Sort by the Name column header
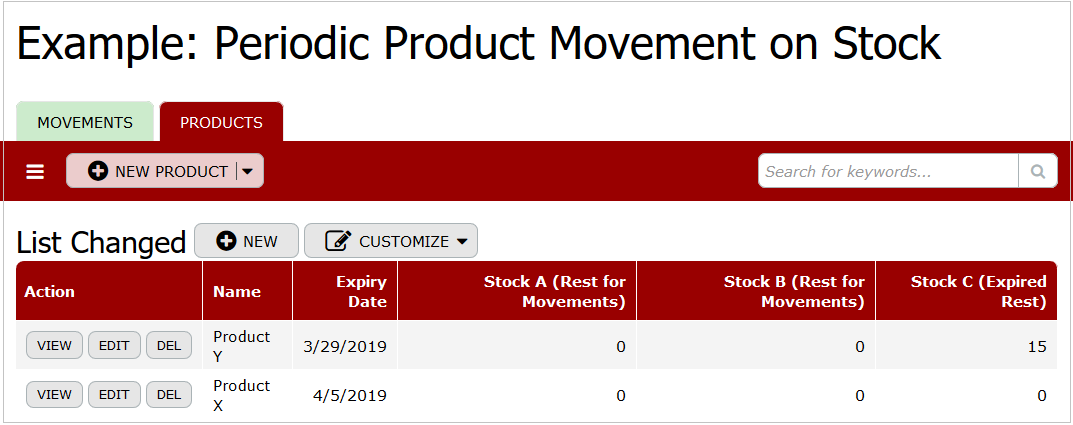This screenshot has height=425, width=1073. (237, 292)
